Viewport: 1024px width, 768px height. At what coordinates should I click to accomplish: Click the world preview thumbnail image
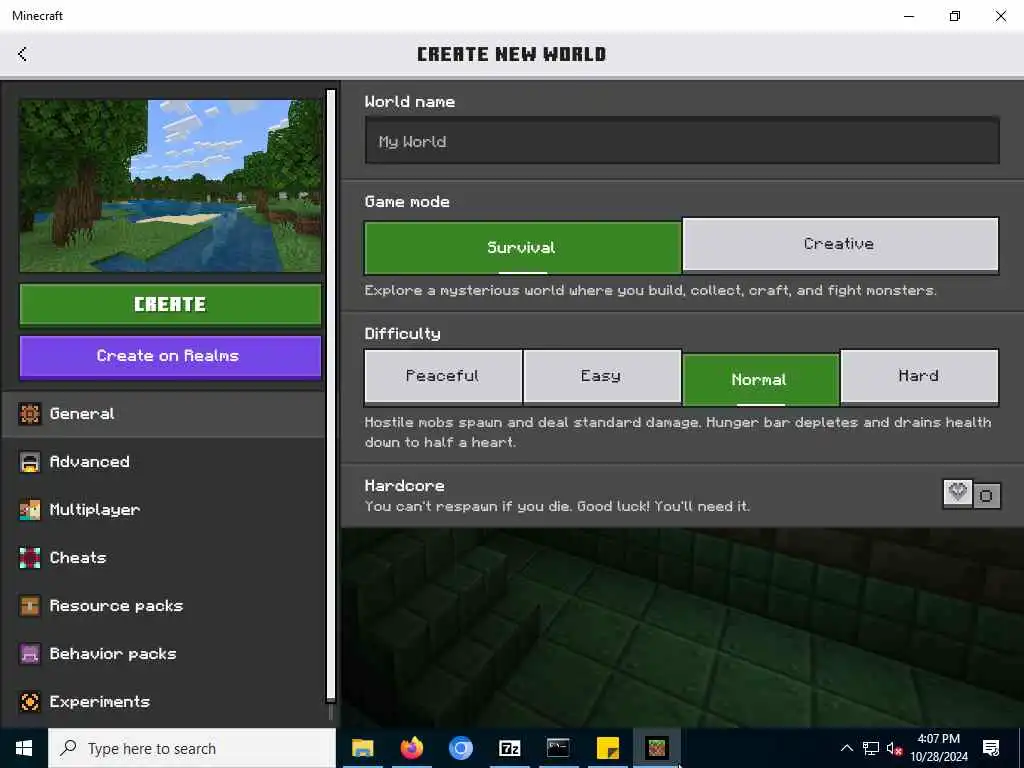tap(170, 185)
